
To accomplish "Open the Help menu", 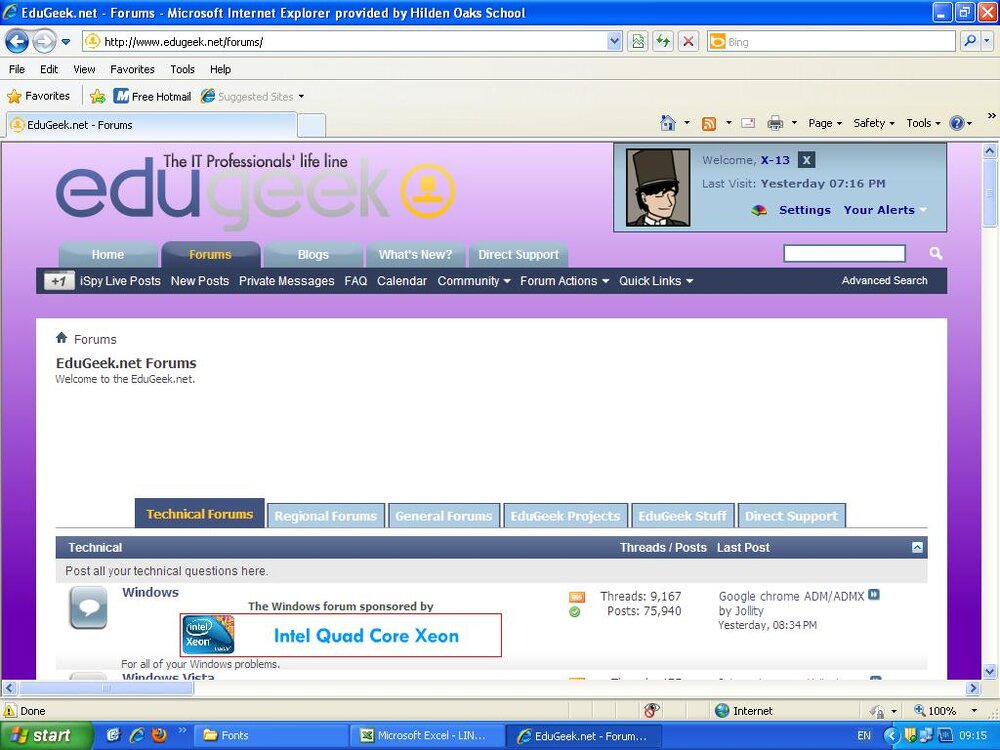I will [221, 70].
